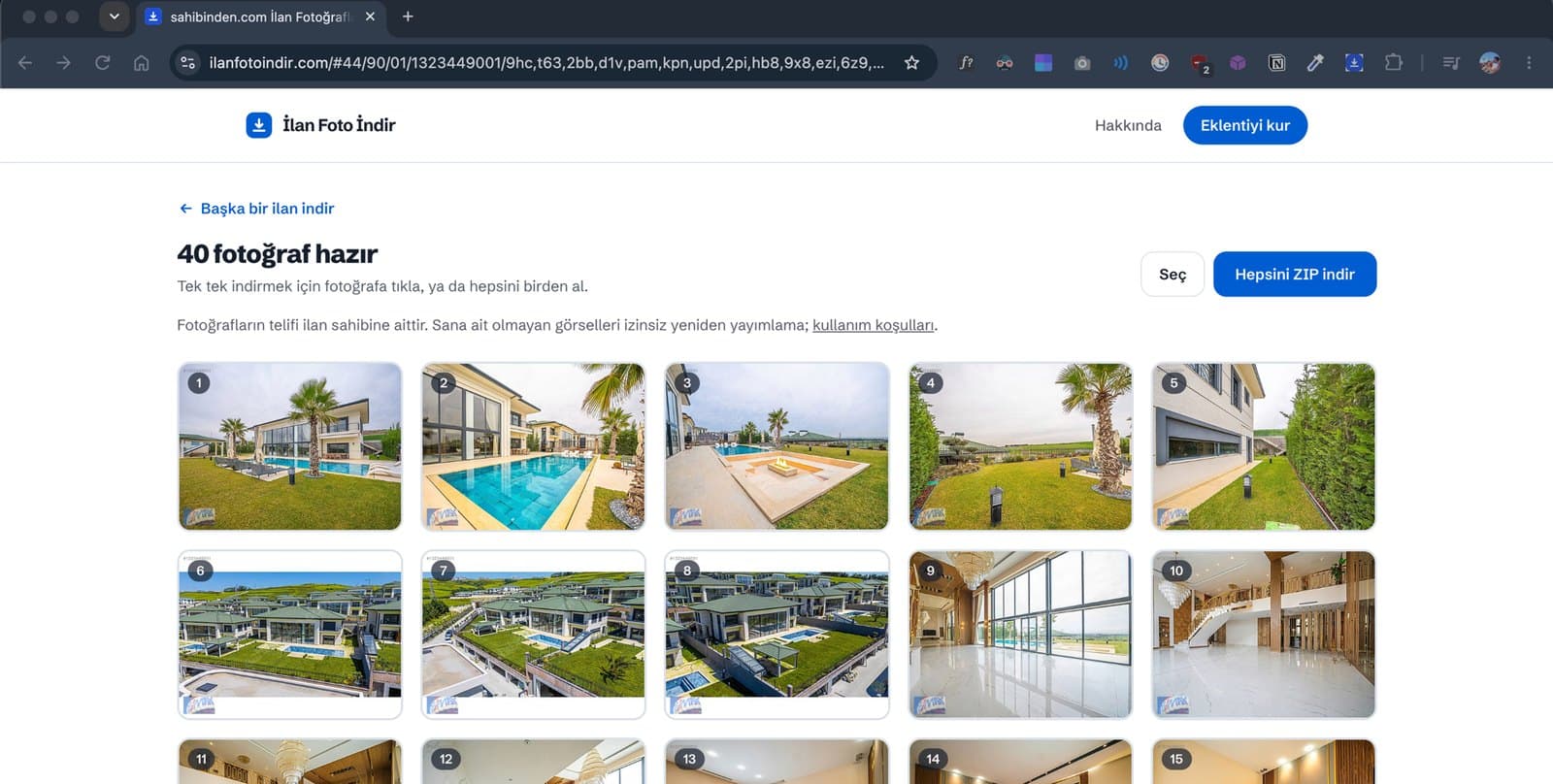Download photo 4 of the garden lawn
The width and height of the screenshot is (1553, 784).
(1020, 446)
